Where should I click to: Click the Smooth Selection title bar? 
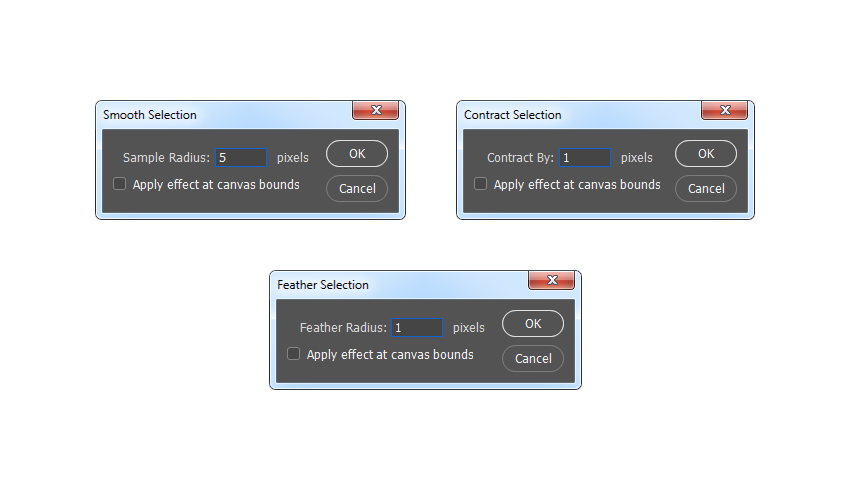tap(225, 115)
